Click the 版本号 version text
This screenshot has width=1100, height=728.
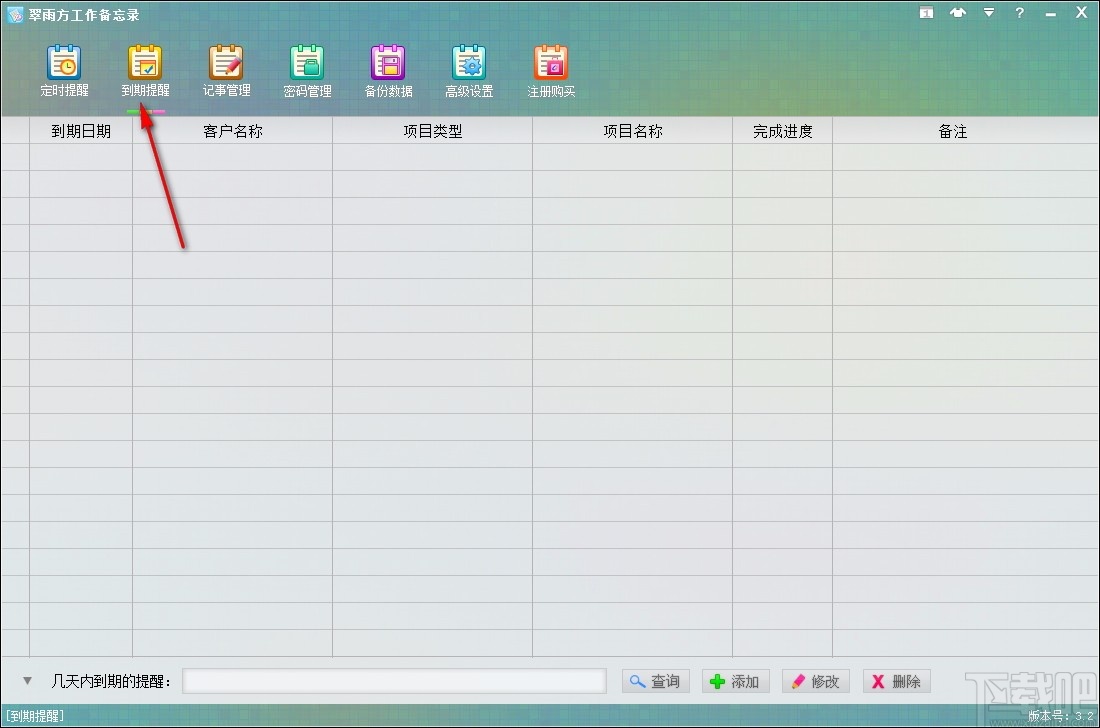point(1061,715)
